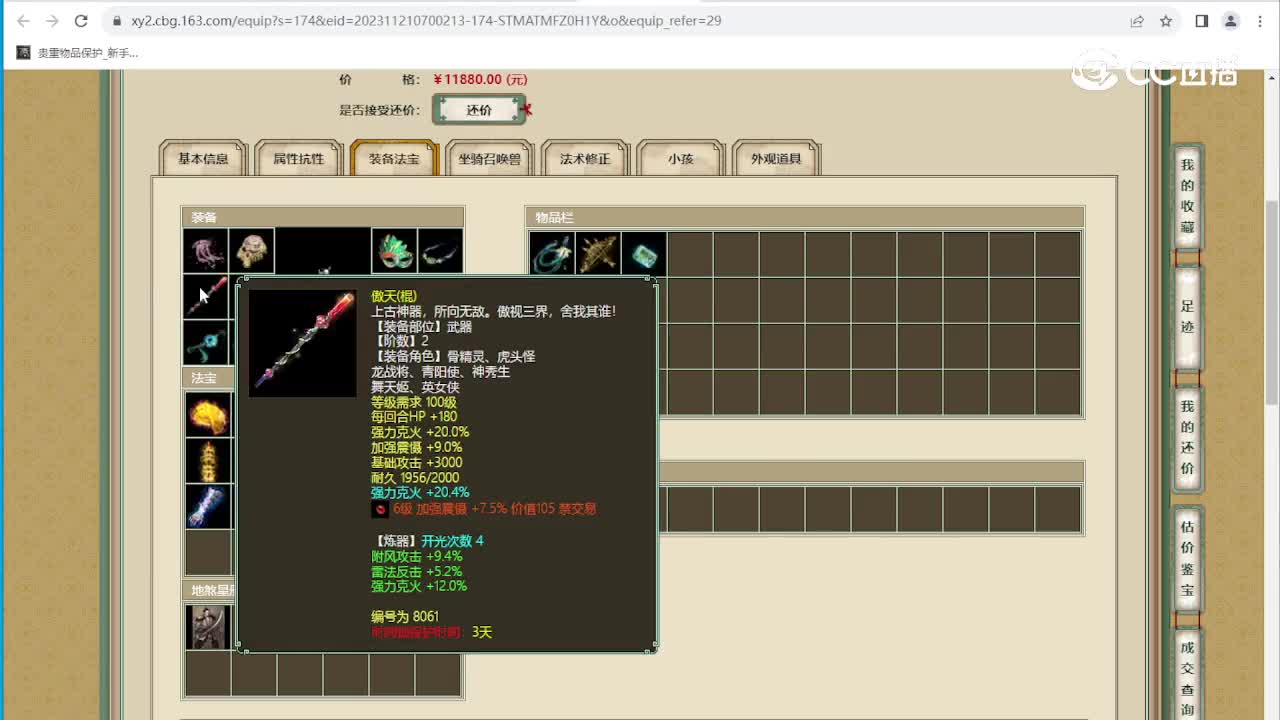Click the golden pagoda talisman icon

click(x=208, y=460)
